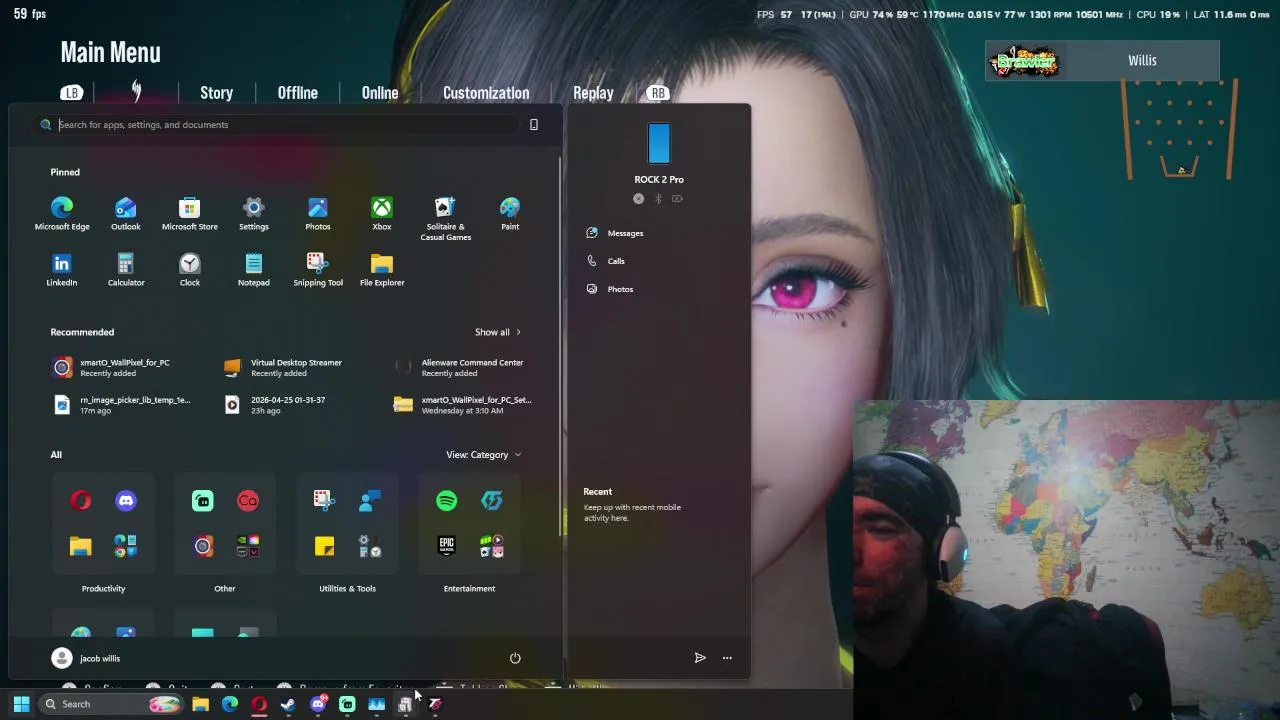1280x720 pixels.
Task: Open Microsoft Edge from the taskbar
Action: click(x=230, y=704)
